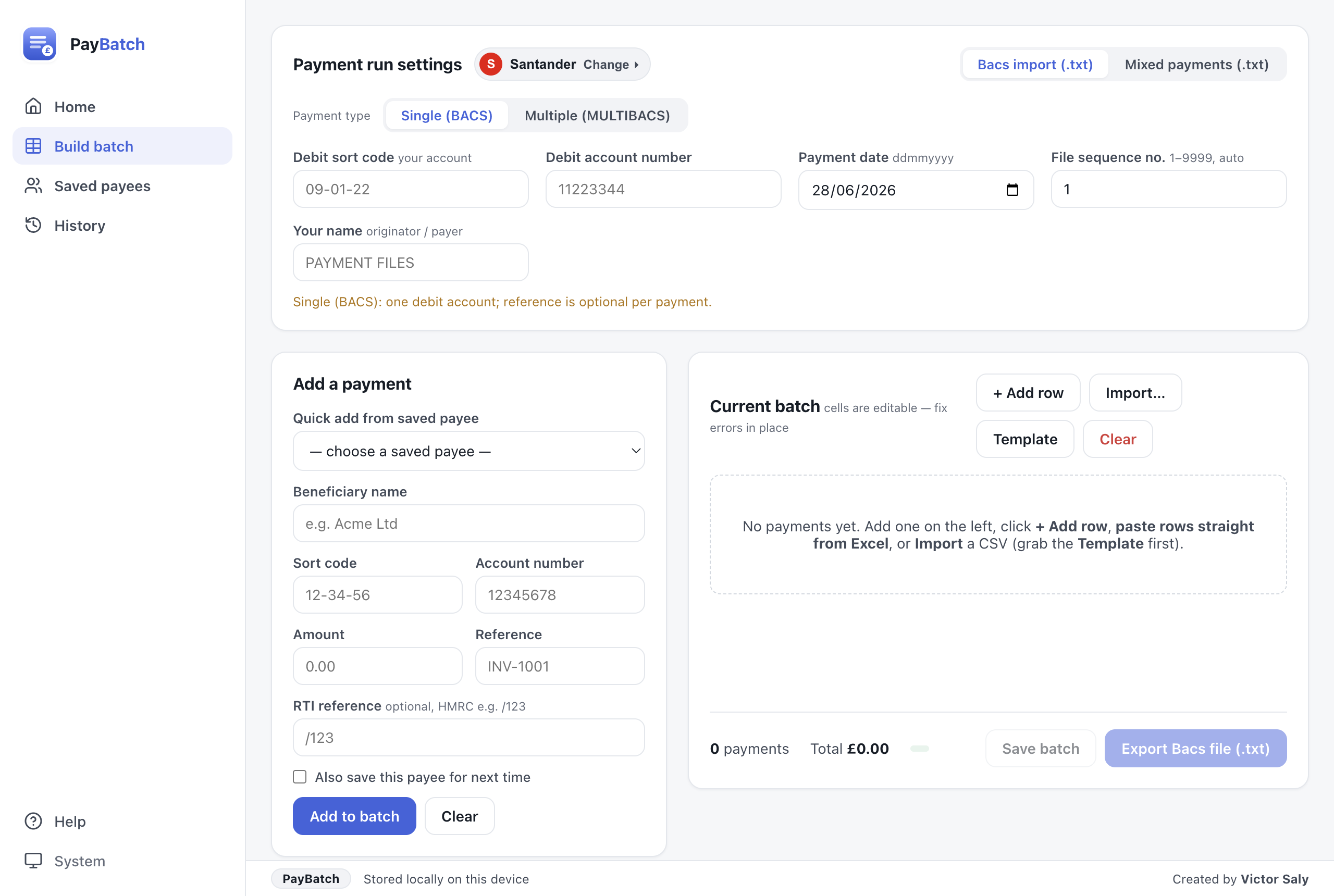
Task: Click the beneficiary Sort code field
Action: pos(377,594)
